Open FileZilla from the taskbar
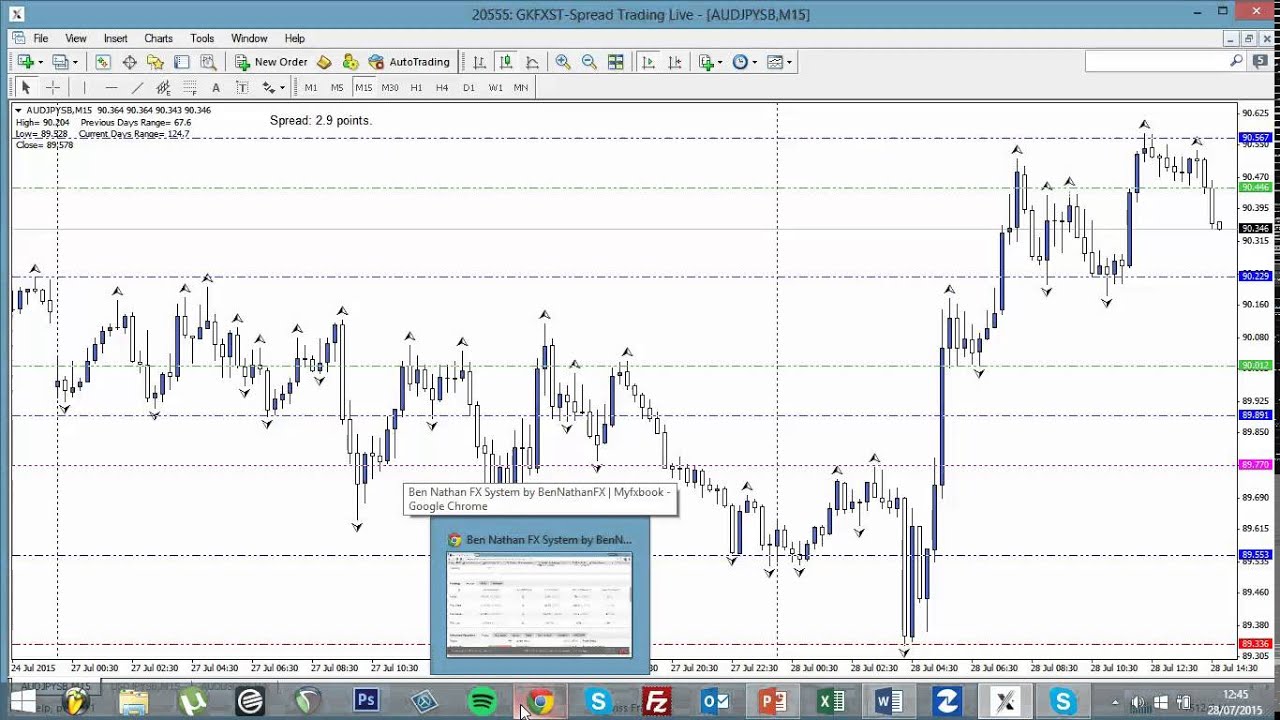Screen dimensions: 1280x720 click(x=657, y=701)
